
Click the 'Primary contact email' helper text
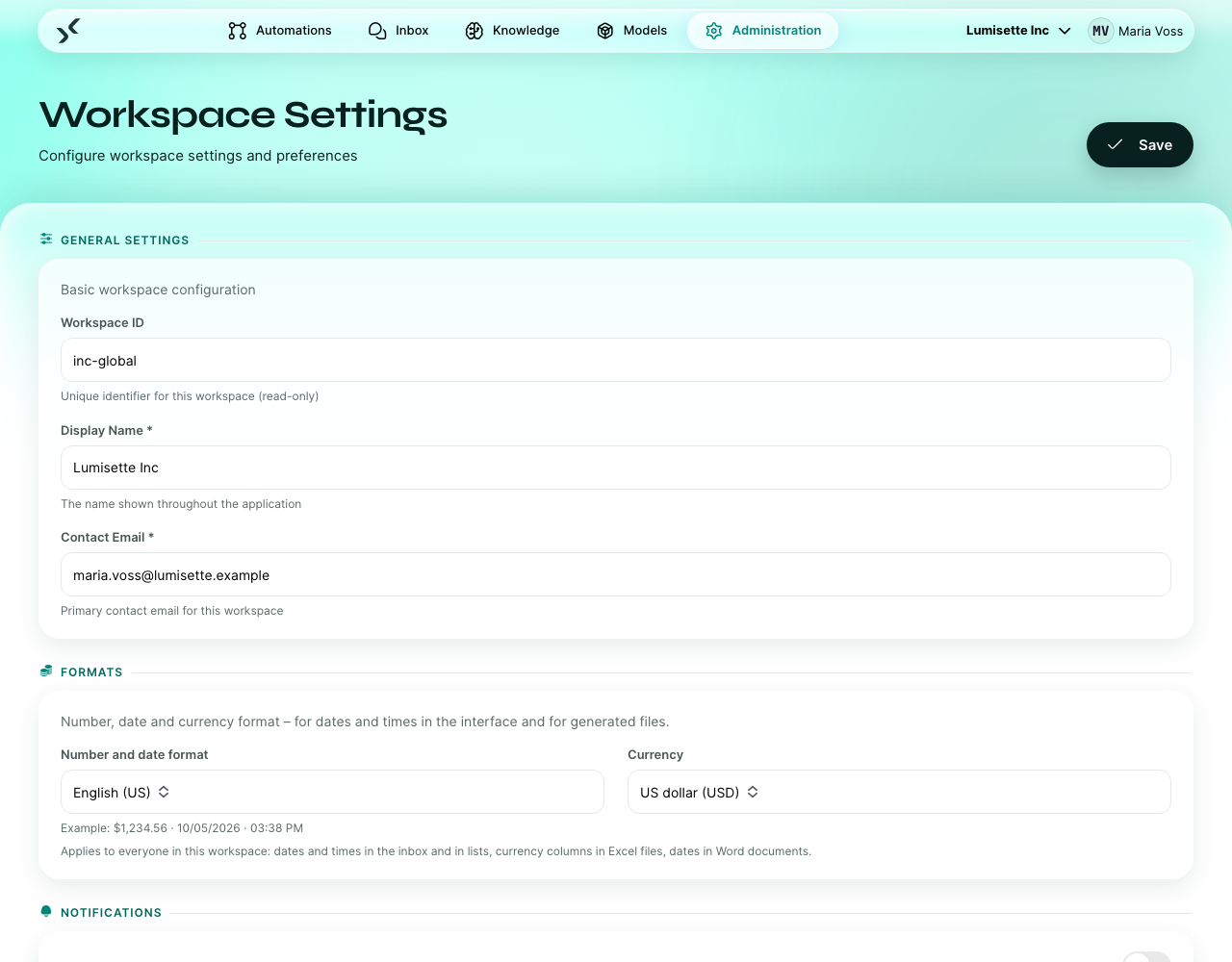172,611
